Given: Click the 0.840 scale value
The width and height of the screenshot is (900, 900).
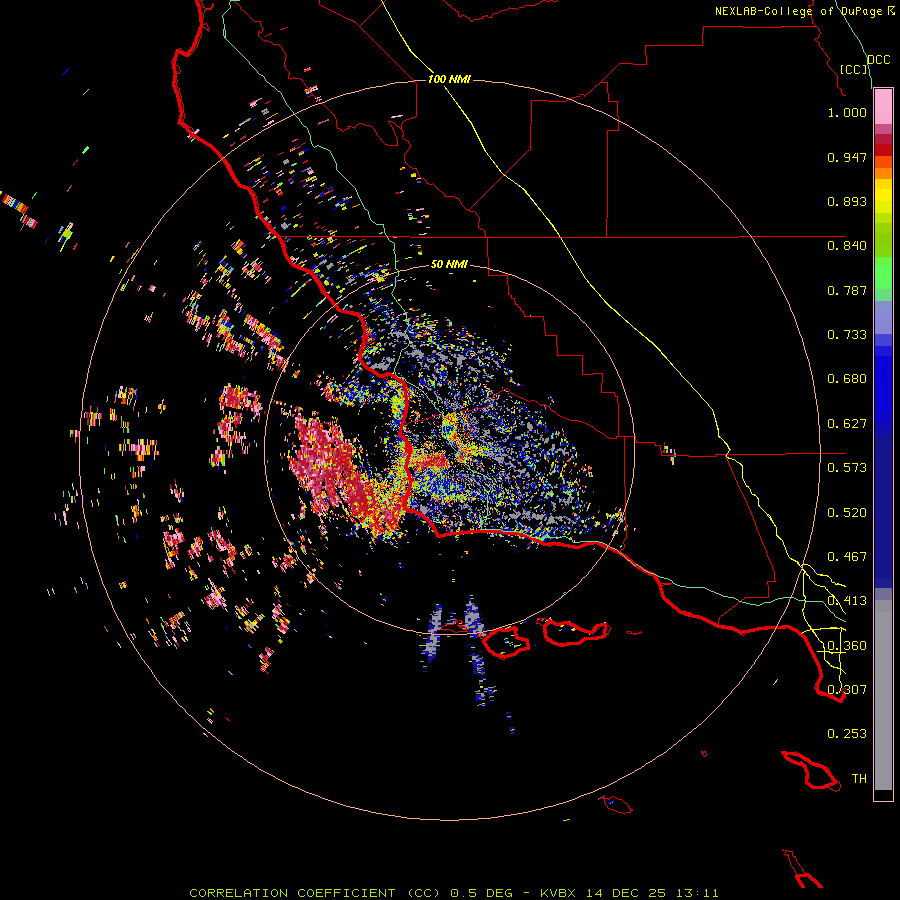Looking at the screenshot, I should point(847,246).
